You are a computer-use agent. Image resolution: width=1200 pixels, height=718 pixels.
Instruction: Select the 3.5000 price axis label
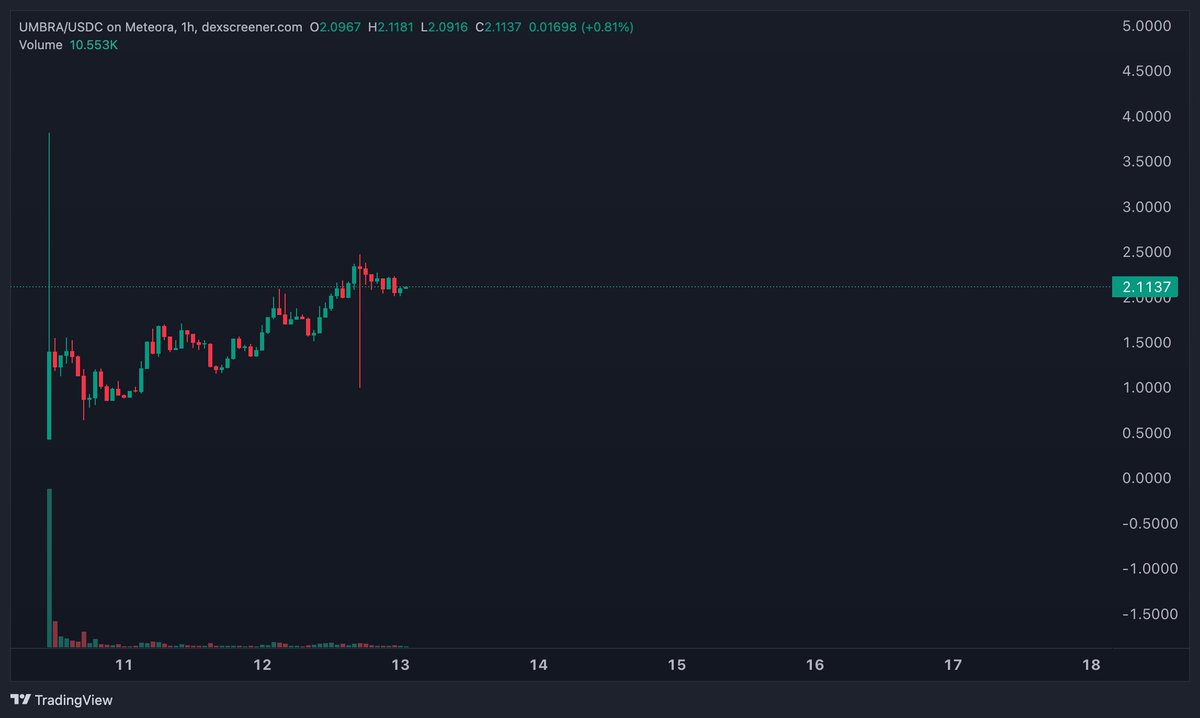[x=1148, y=161]
